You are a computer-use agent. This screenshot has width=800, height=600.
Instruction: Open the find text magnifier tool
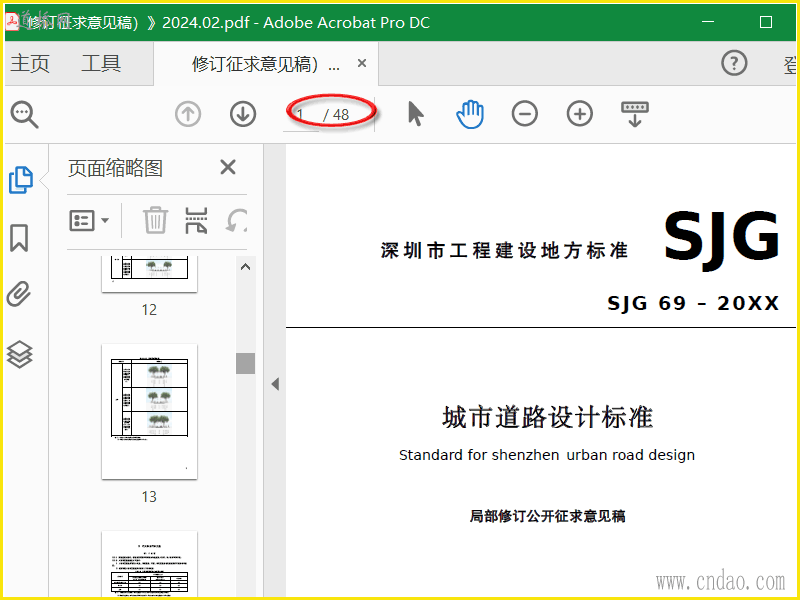pos(24,114)
